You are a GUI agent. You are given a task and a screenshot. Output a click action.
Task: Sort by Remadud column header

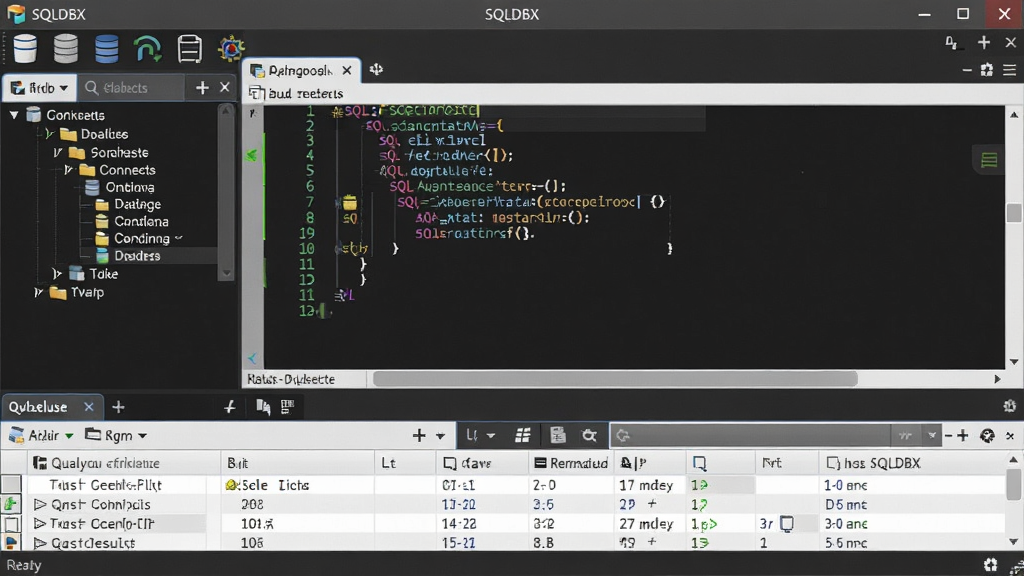[571, 463]
